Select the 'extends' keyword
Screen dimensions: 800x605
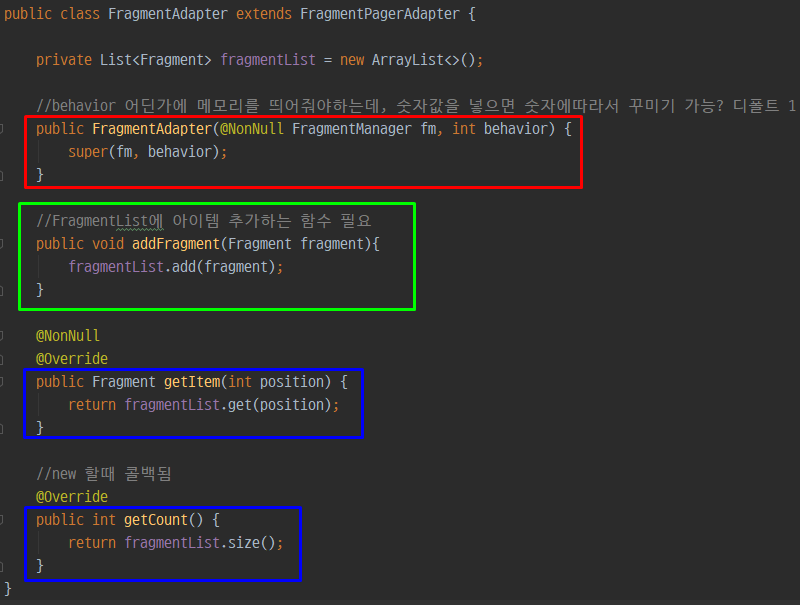pos(264,14)
